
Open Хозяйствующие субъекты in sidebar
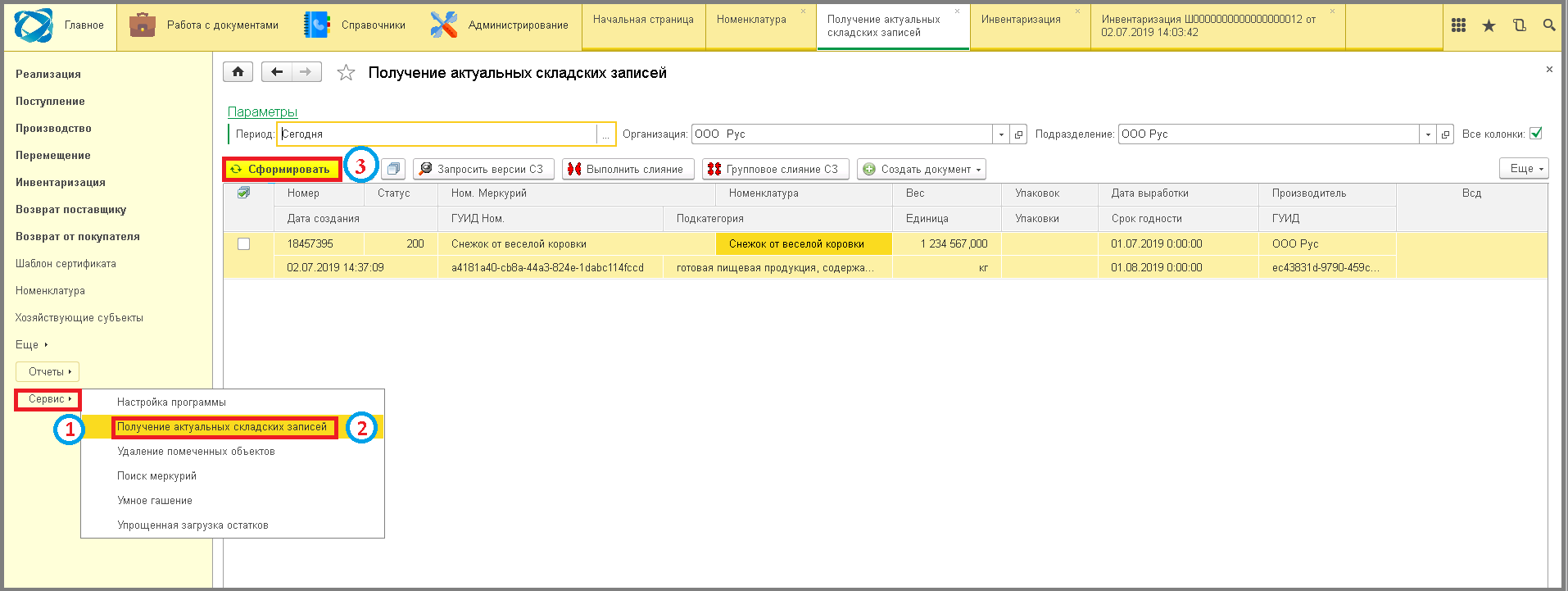(x=79, y=317)
